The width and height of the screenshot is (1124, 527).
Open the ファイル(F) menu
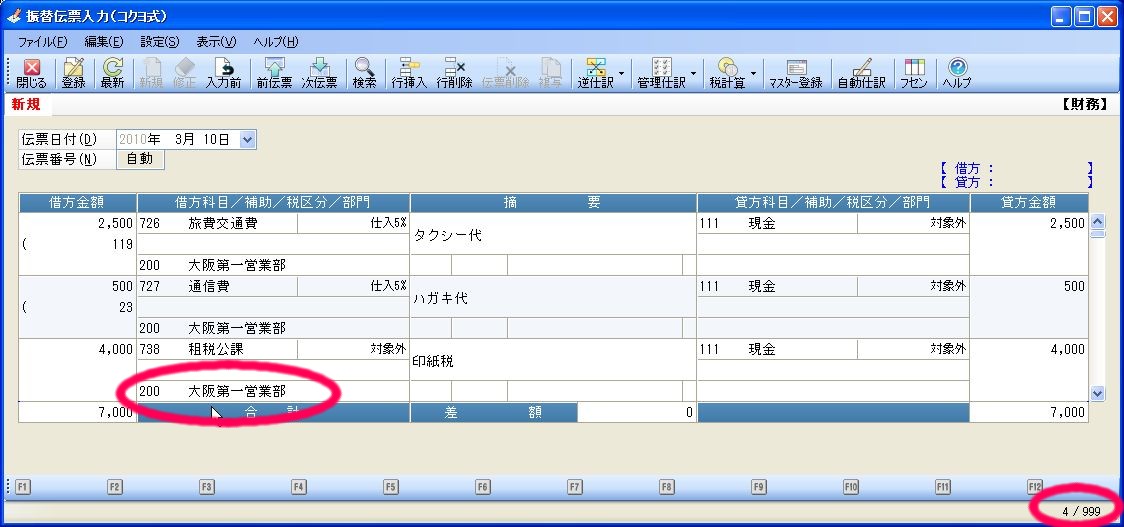(x=42, y=42)
